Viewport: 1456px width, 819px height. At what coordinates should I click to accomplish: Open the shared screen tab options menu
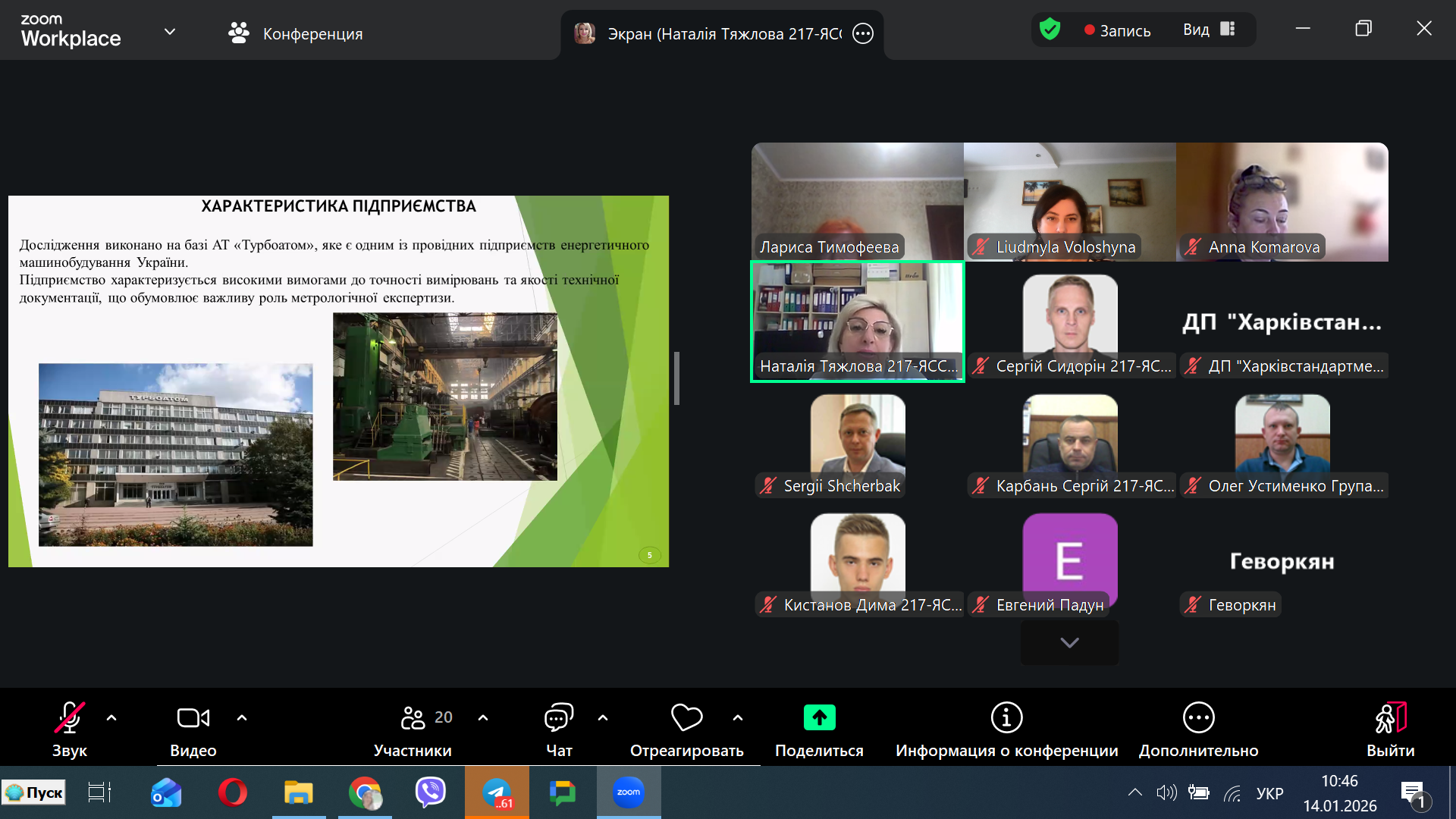point(863,33)
